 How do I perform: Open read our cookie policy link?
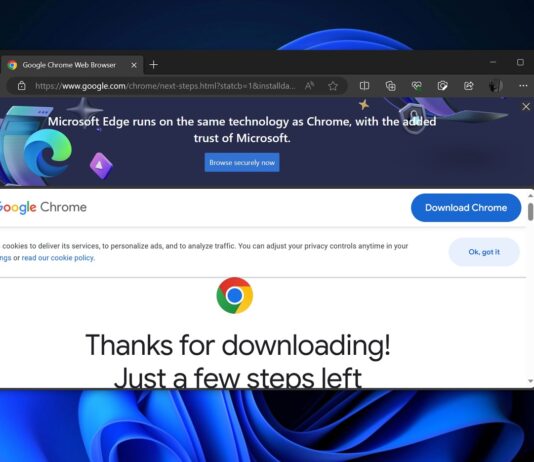coord(58,258)
